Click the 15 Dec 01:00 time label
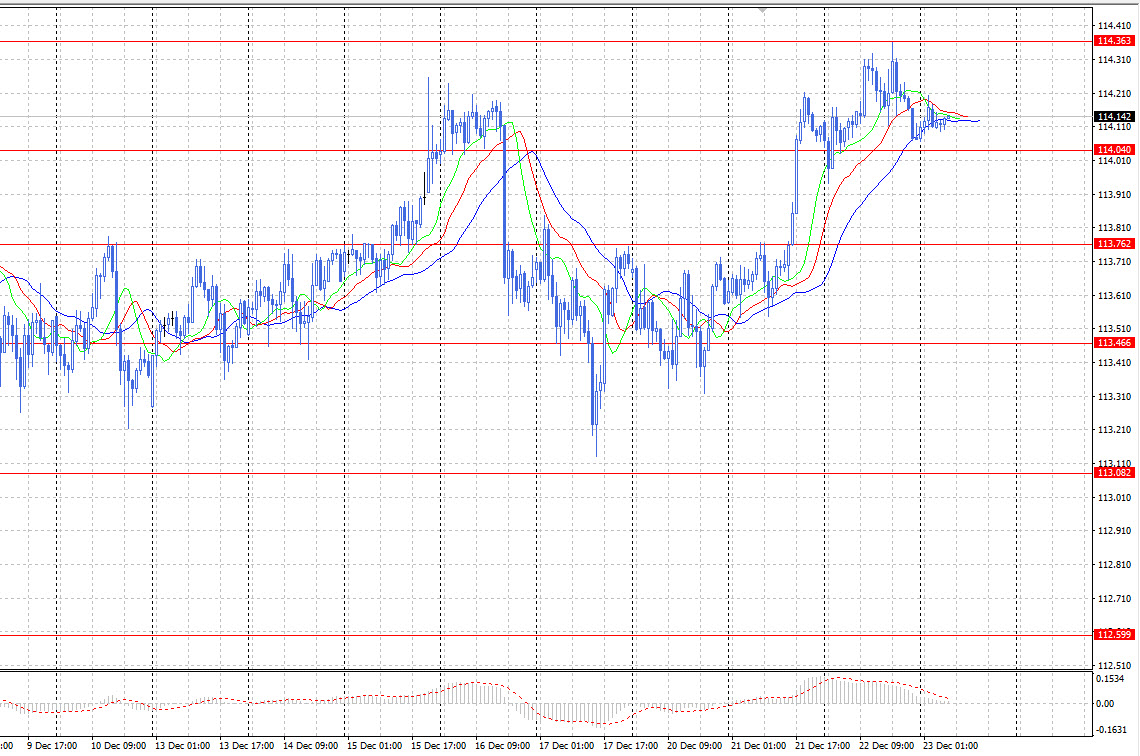 coord(374,746)
